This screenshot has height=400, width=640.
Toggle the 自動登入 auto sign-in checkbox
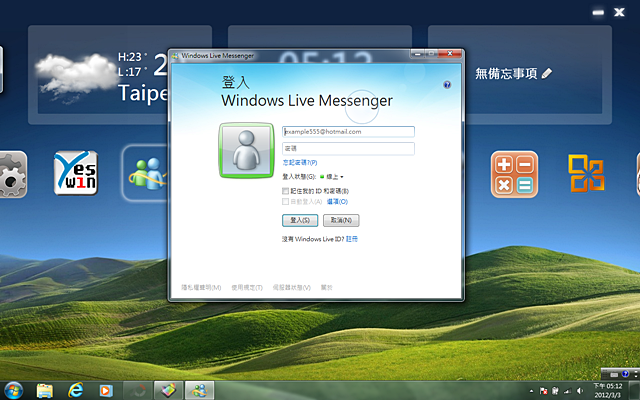[285, 202]
